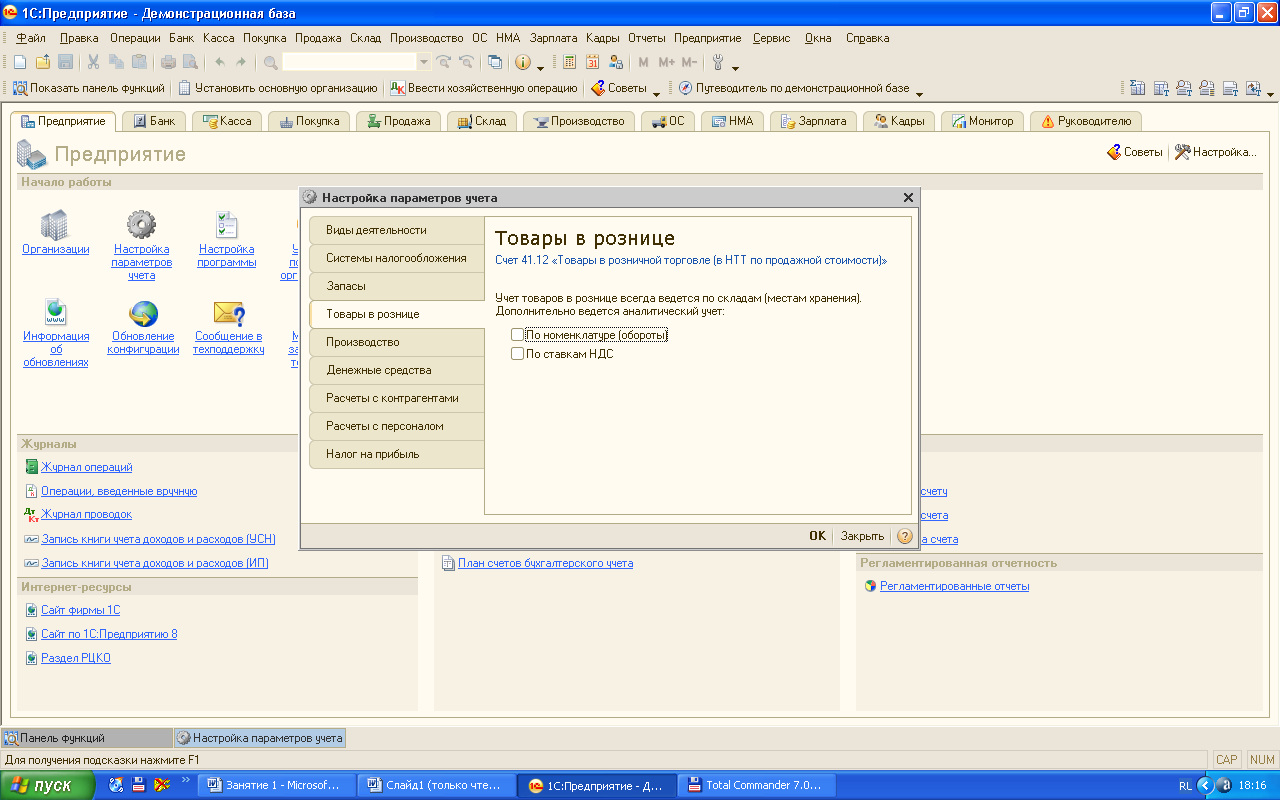Image resolution: width=1280 pixels, height=800 pixels.
Task: Click Ввести хозяйственную операцию button
Action: (484, 88)
